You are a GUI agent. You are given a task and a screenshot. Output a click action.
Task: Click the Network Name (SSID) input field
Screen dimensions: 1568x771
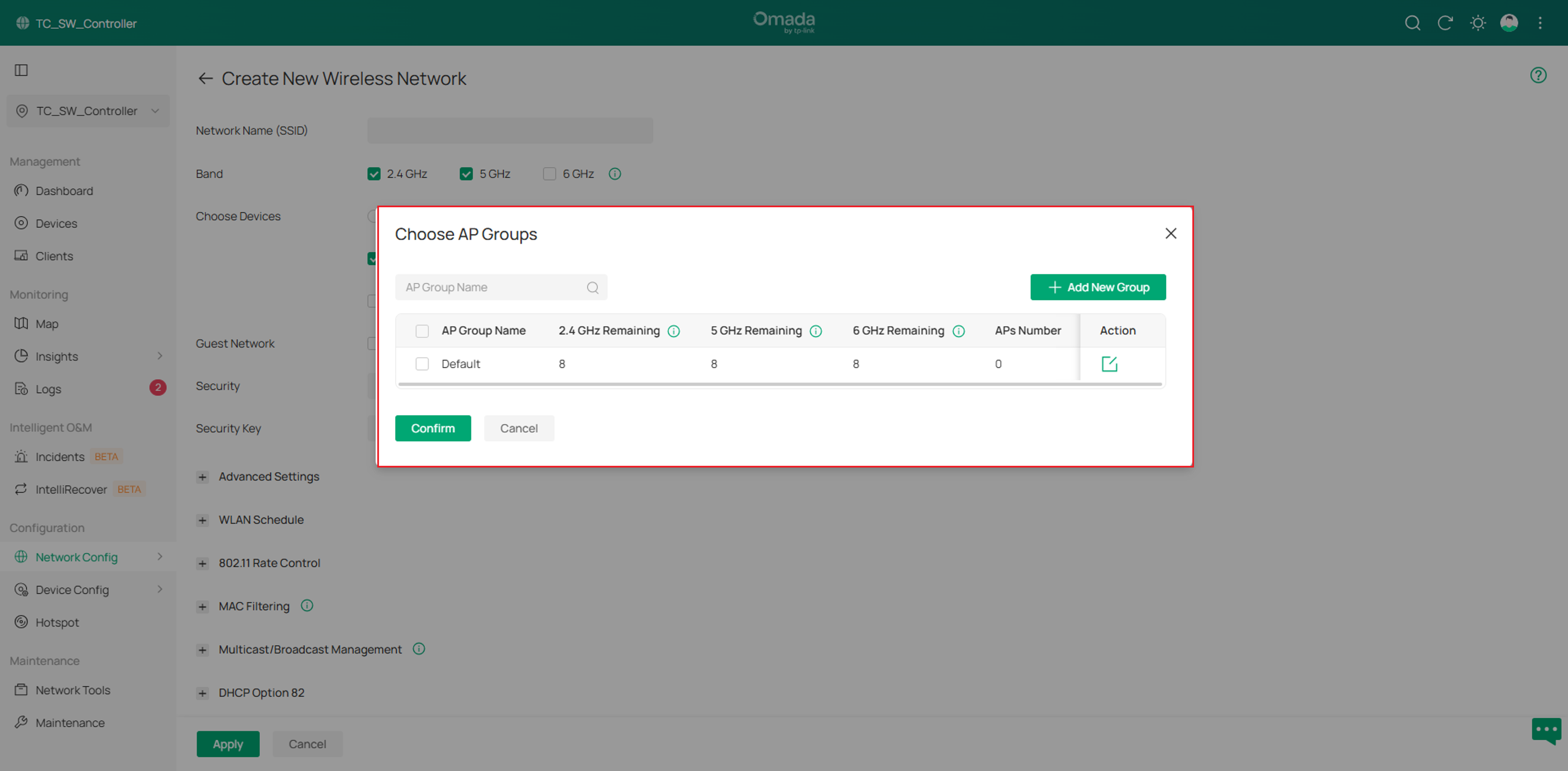(x=510, y=131)
